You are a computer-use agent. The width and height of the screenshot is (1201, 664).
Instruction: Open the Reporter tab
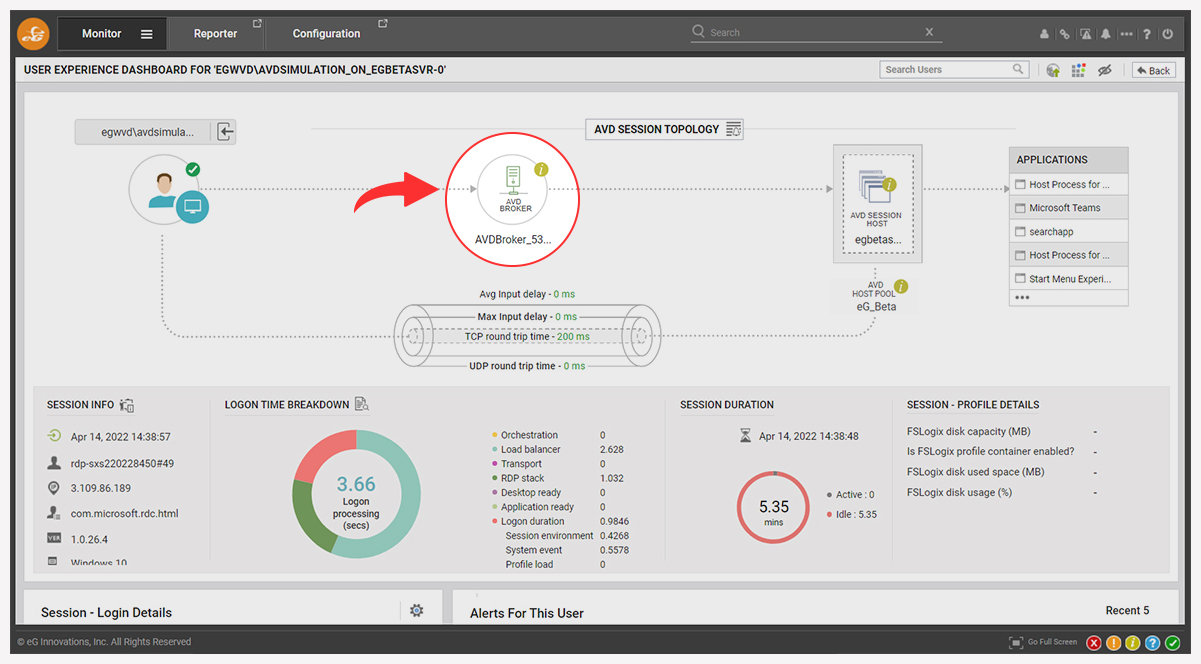pos(215,34)
